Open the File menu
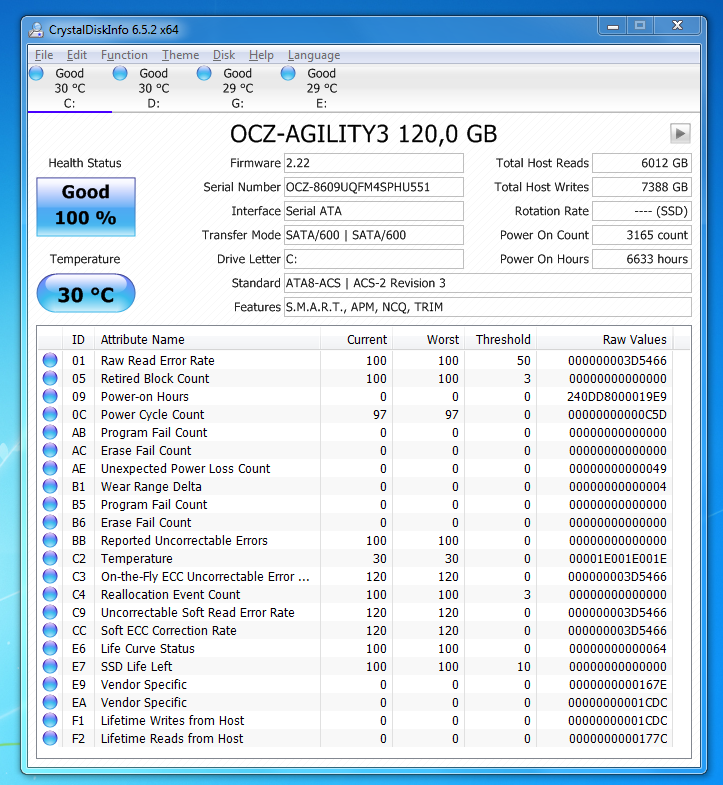This screenshot has height=785, width=723. 44,55
